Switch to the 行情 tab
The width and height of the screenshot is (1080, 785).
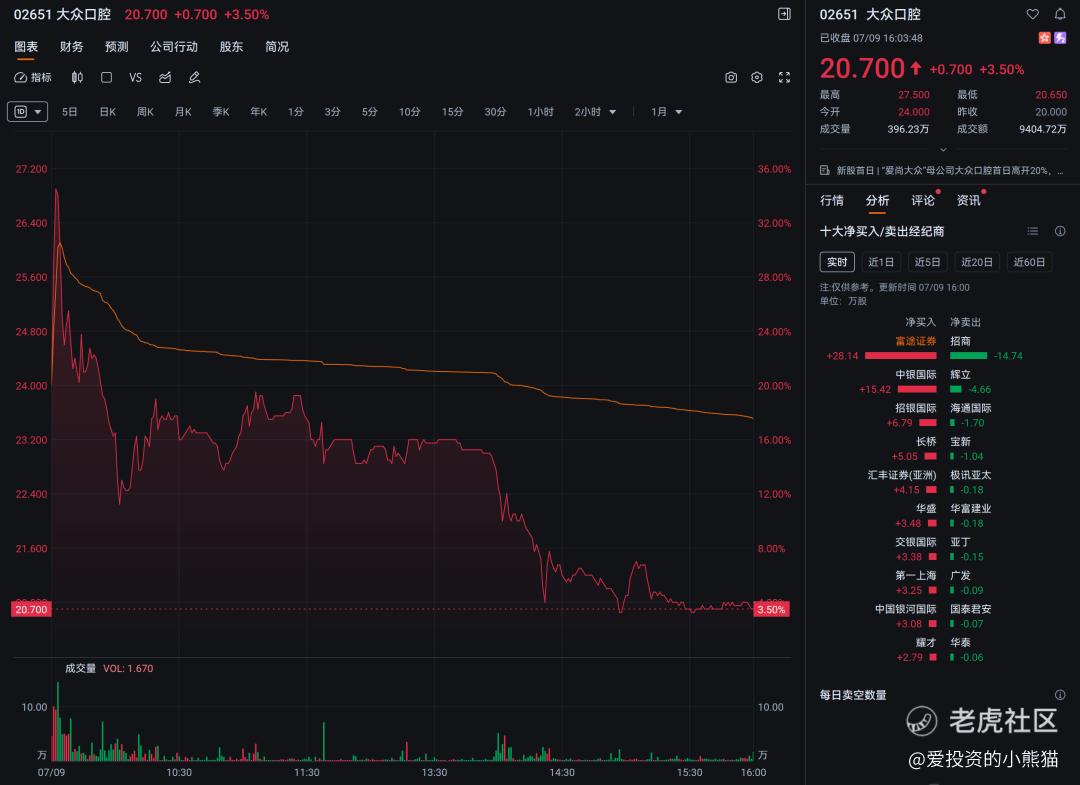(831, 200)
